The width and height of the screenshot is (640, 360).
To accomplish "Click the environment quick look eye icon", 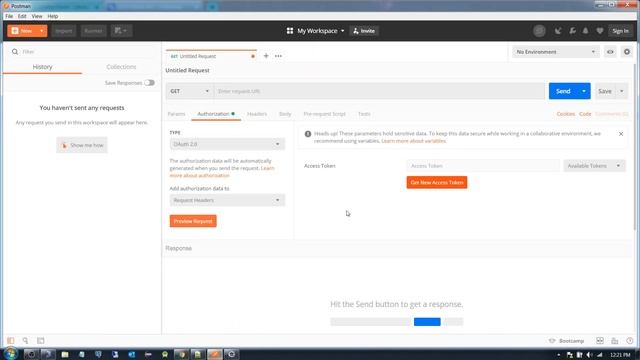I will [x=610, y=52].
